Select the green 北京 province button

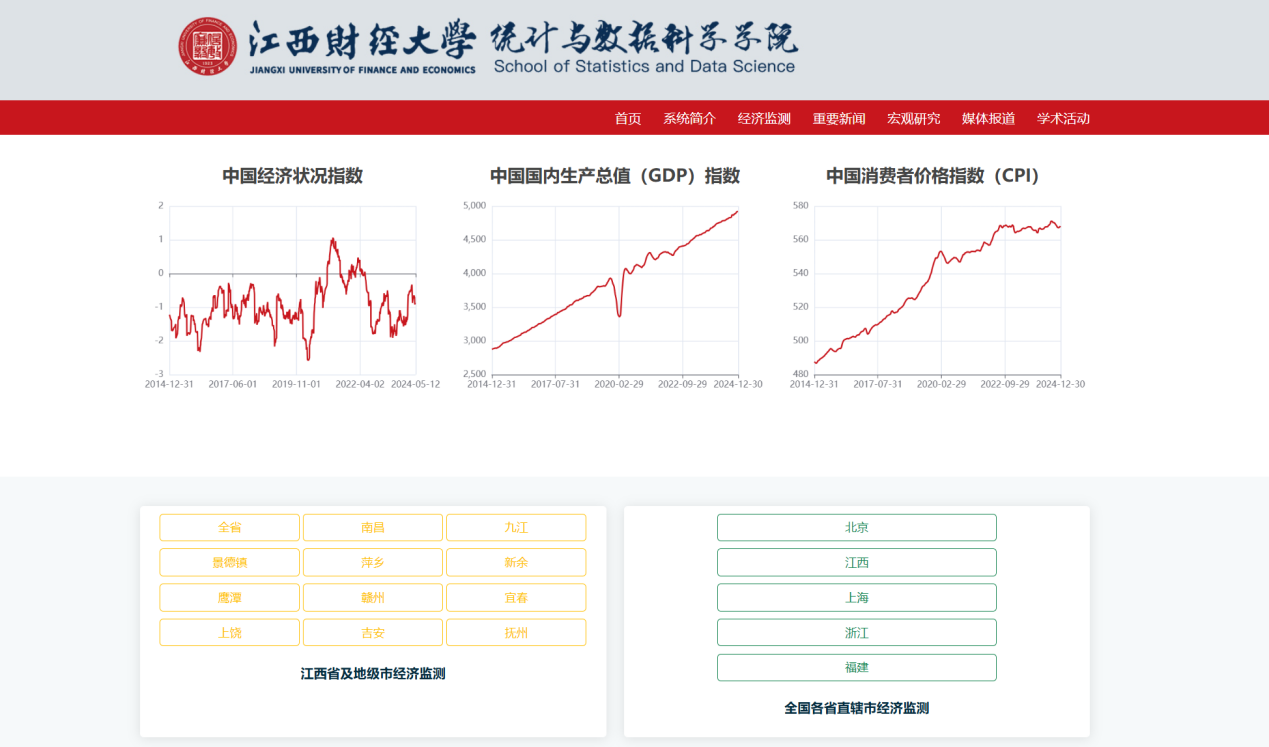[856, 527]
